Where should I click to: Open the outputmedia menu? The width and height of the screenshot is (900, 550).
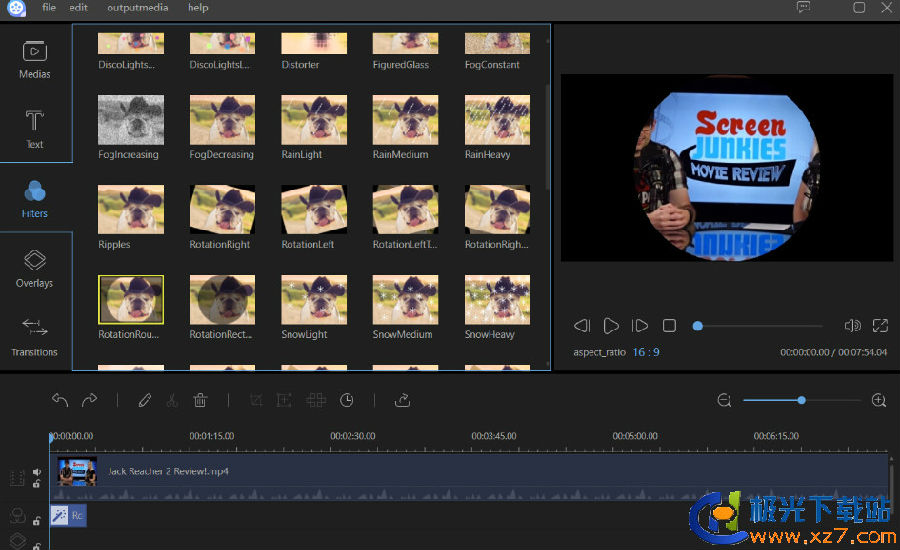tap(138, 7)
